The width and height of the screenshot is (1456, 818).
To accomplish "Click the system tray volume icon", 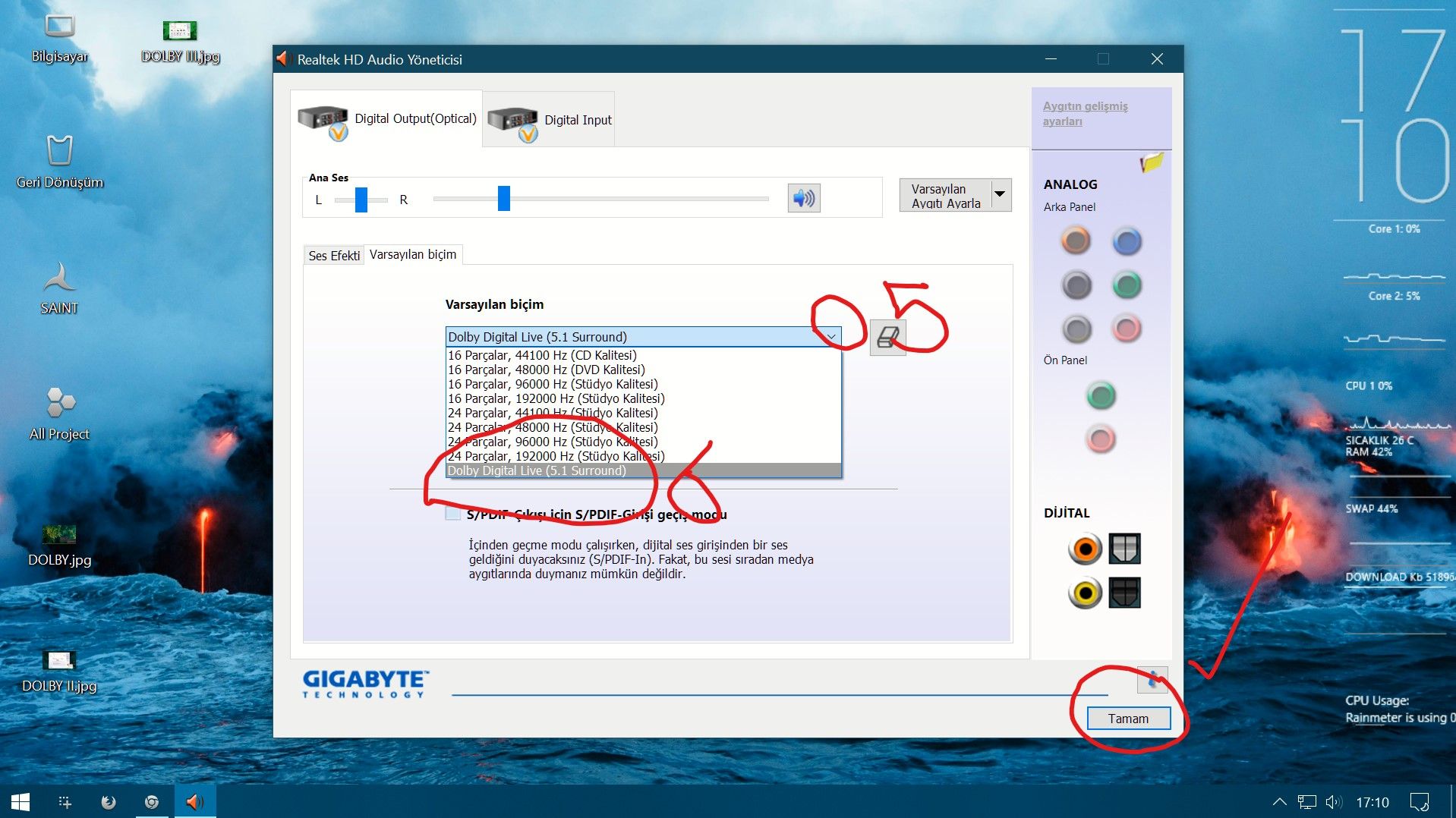I will (1334, 802).
